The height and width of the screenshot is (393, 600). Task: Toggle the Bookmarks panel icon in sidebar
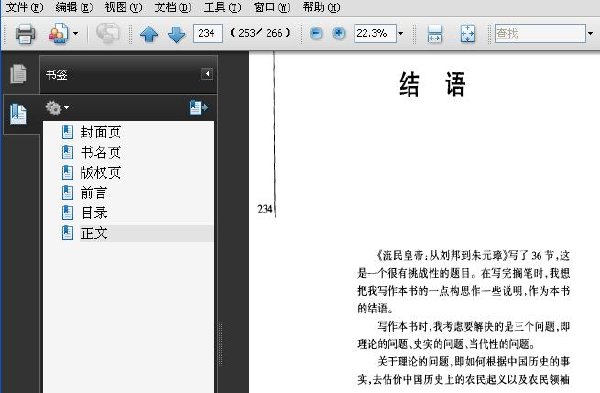pyautogui.click(x=19, y=114)
